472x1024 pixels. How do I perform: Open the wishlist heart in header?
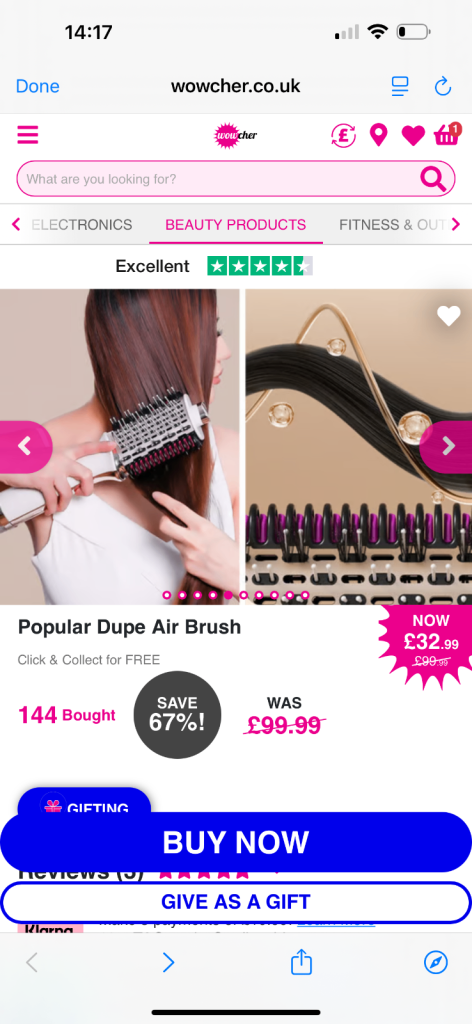coord(413,136)
